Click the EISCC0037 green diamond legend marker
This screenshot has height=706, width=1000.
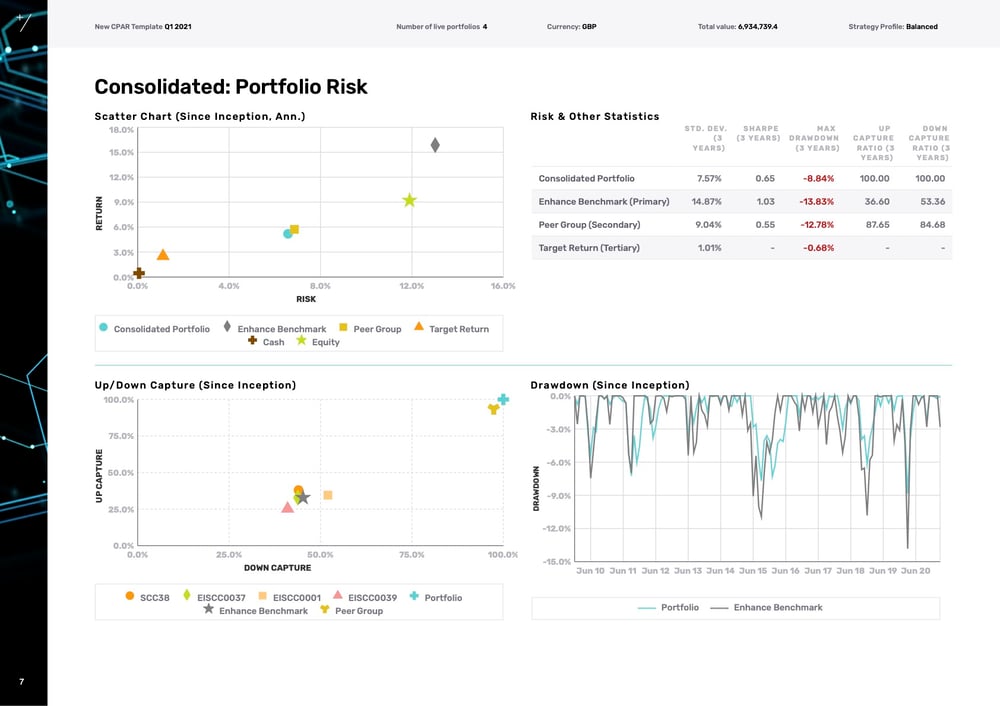coord(187,595)
